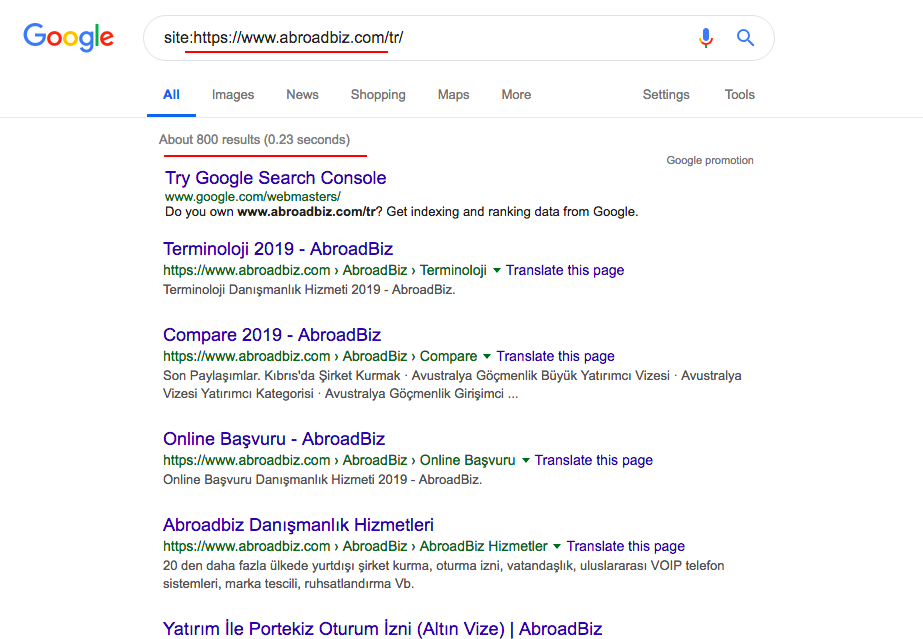
Task: Open the search Settings menu
Action: [666, 95]
